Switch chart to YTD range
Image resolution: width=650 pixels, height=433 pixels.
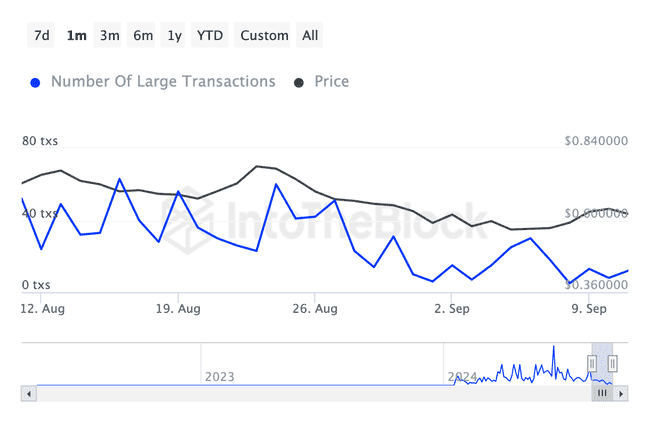[x=210, y=36]
